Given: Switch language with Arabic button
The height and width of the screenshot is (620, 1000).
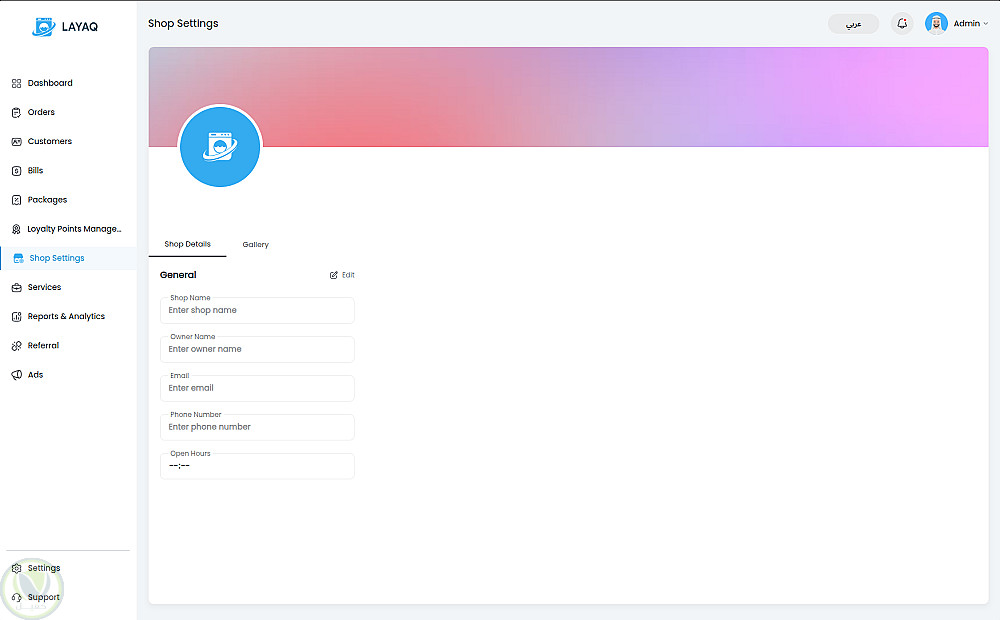Looking at the screenshot, I should pos(853,24).
